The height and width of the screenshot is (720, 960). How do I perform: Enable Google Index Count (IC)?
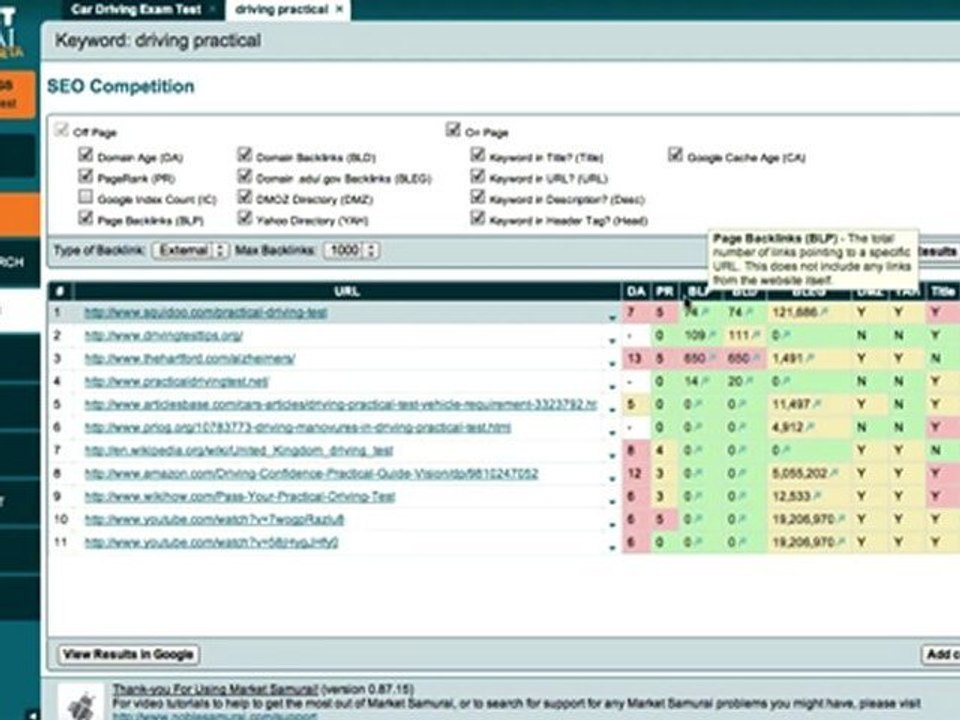(x=86, y=197)
